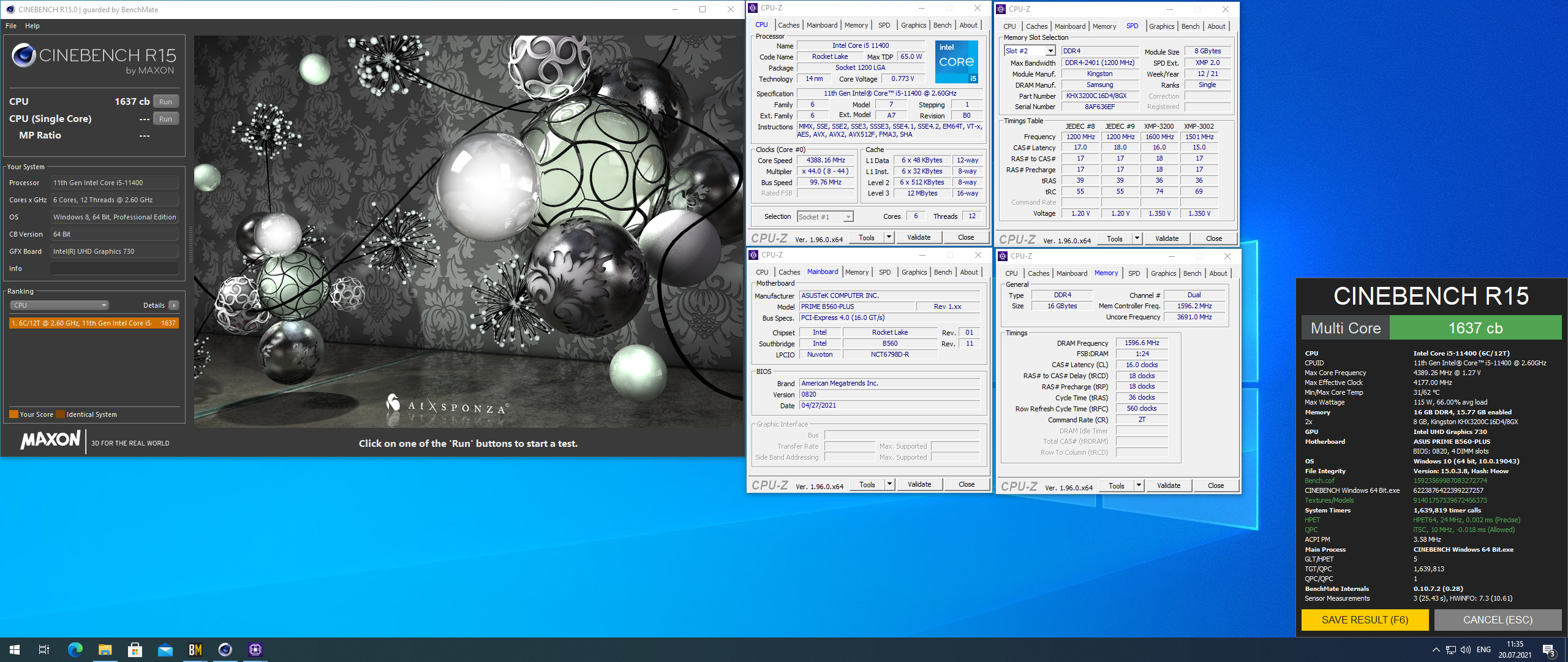Click the motherboard model PRIME B560-PLUS field
Viewport: 1568px width, 662px height.
tap(857, 306)
